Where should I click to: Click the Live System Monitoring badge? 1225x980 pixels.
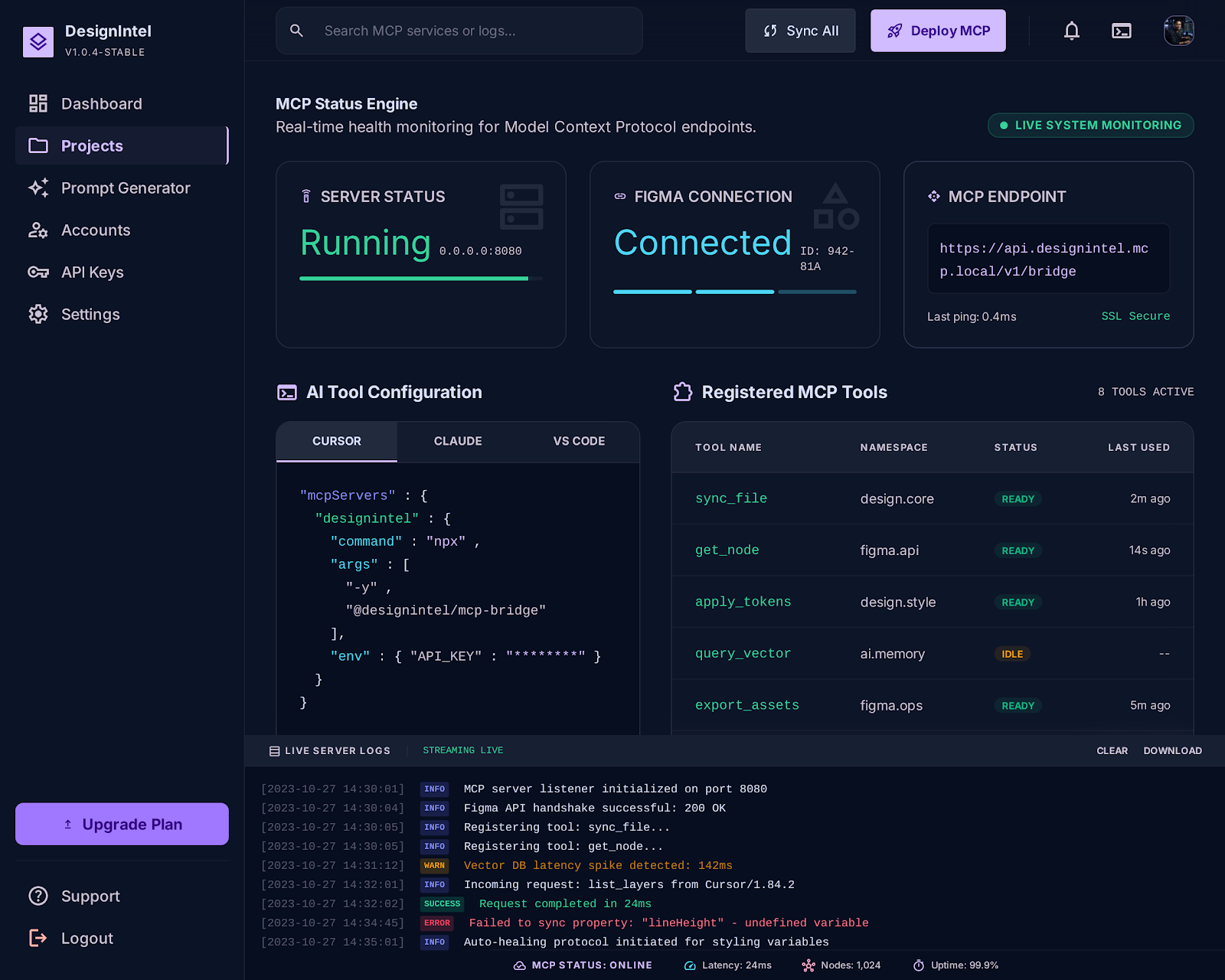click(1091, 125)
